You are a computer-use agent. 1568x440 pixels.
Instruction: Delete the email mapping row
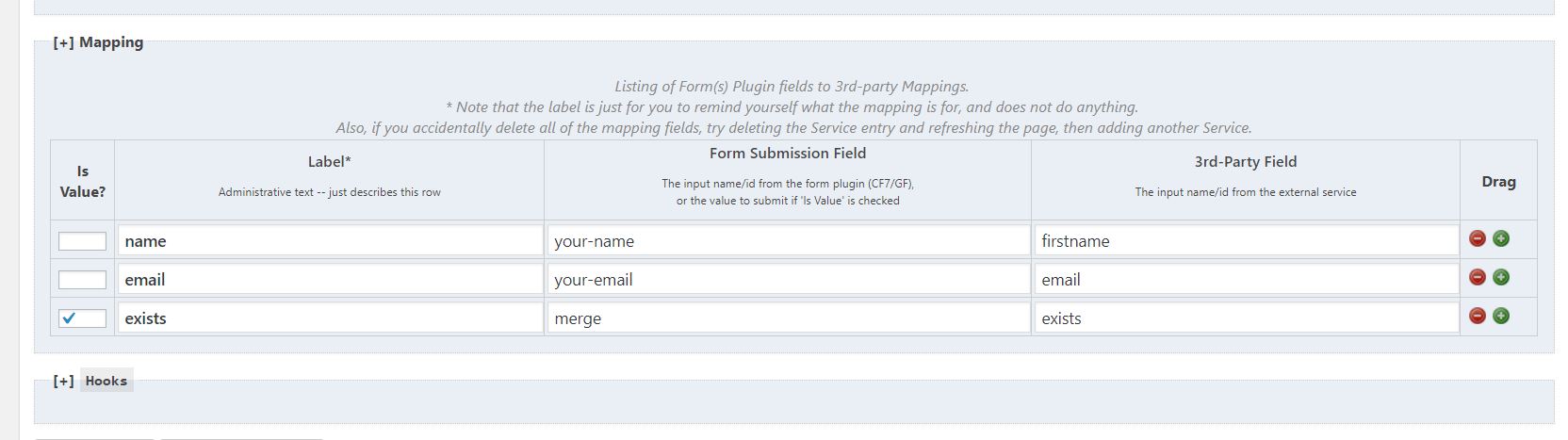pos(1478,278)
